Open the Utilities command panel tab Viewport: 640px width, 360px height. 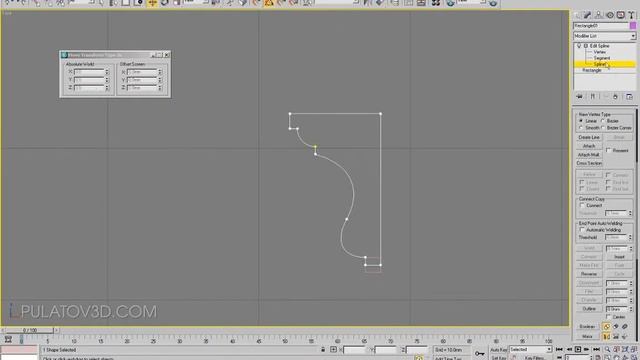[631, 15]
